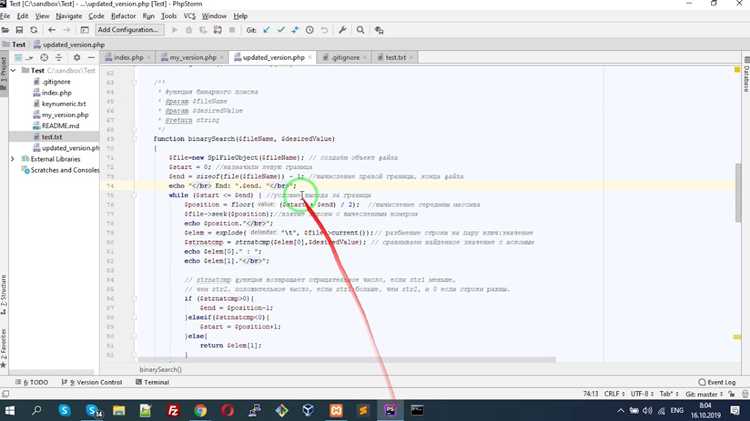750x421 pixels.
Task: Click the FileZilla icon in the taskbar
Action: pos(173,410)
